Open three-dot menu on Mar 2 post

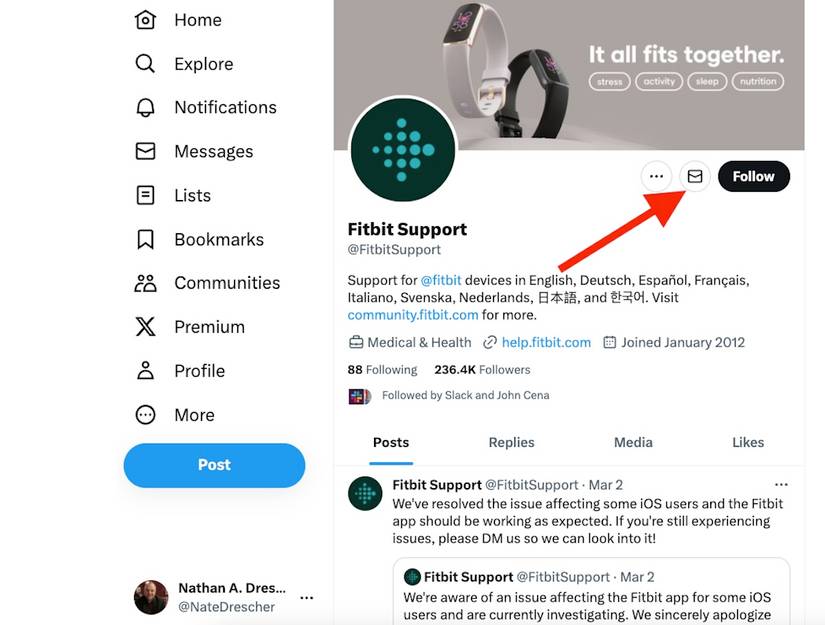[x=781, y=485]
